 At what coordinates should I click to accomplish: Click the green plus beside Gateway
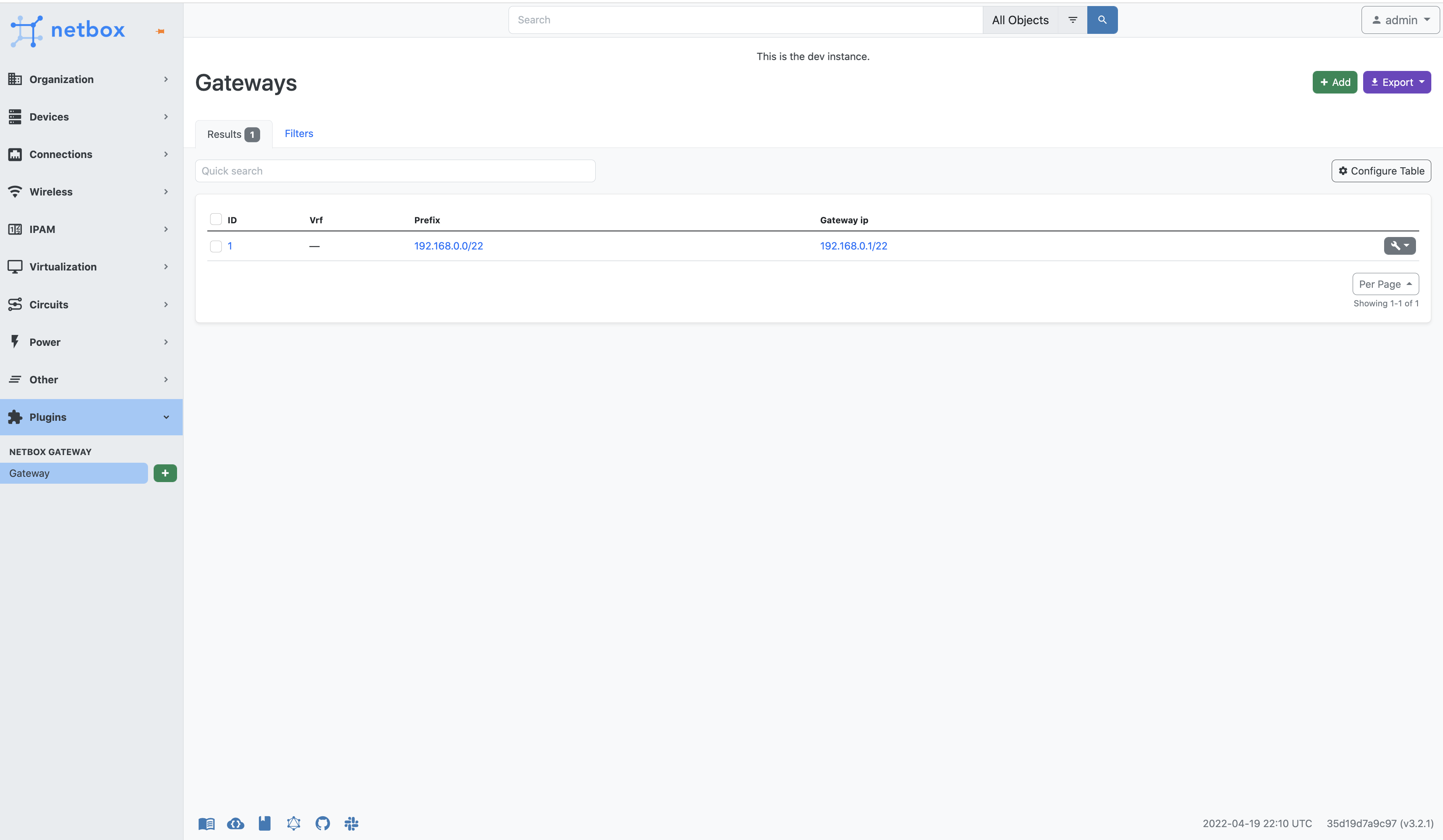(x=165, y=473)
